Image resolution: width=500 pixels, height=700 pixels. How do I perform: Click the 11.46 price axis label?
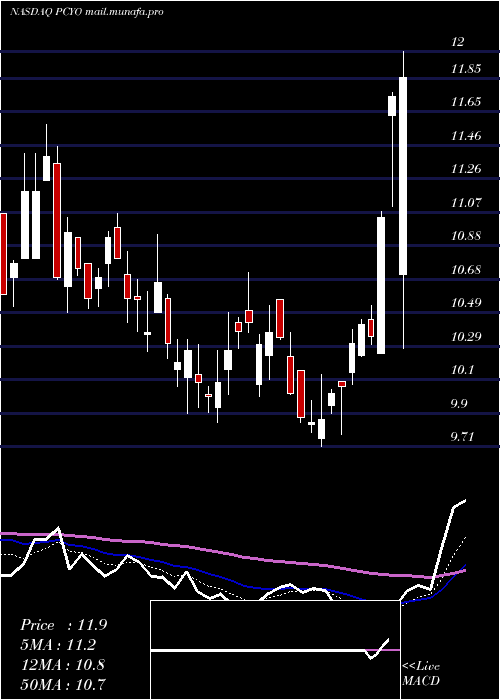point(466,135)
